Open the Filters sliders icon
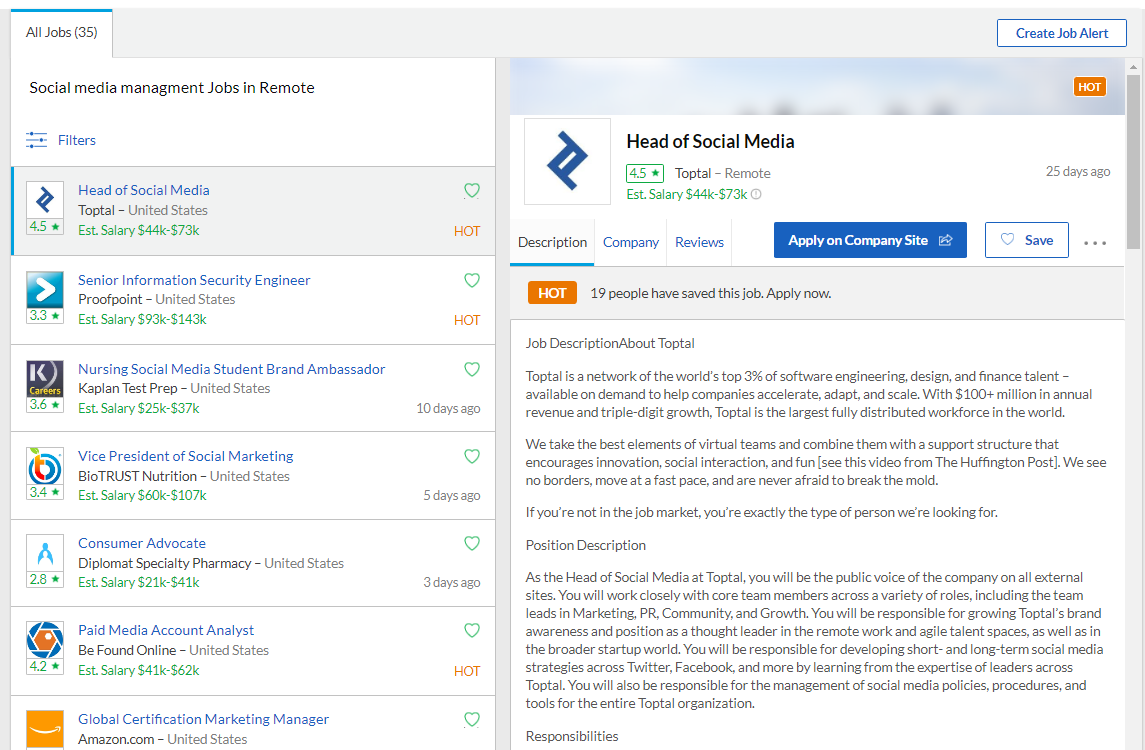This screenshot has height=750, width=1145. tap(36, 140)
